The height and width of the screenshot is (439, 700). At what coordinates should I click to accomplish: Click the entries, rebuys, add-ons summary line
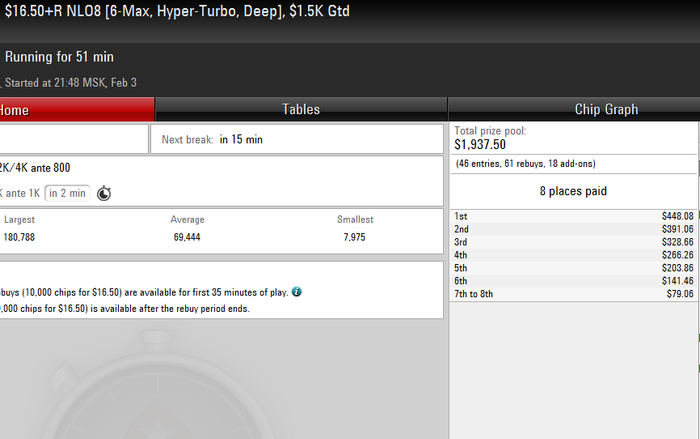pyautogui.click(x=525, y=163)
